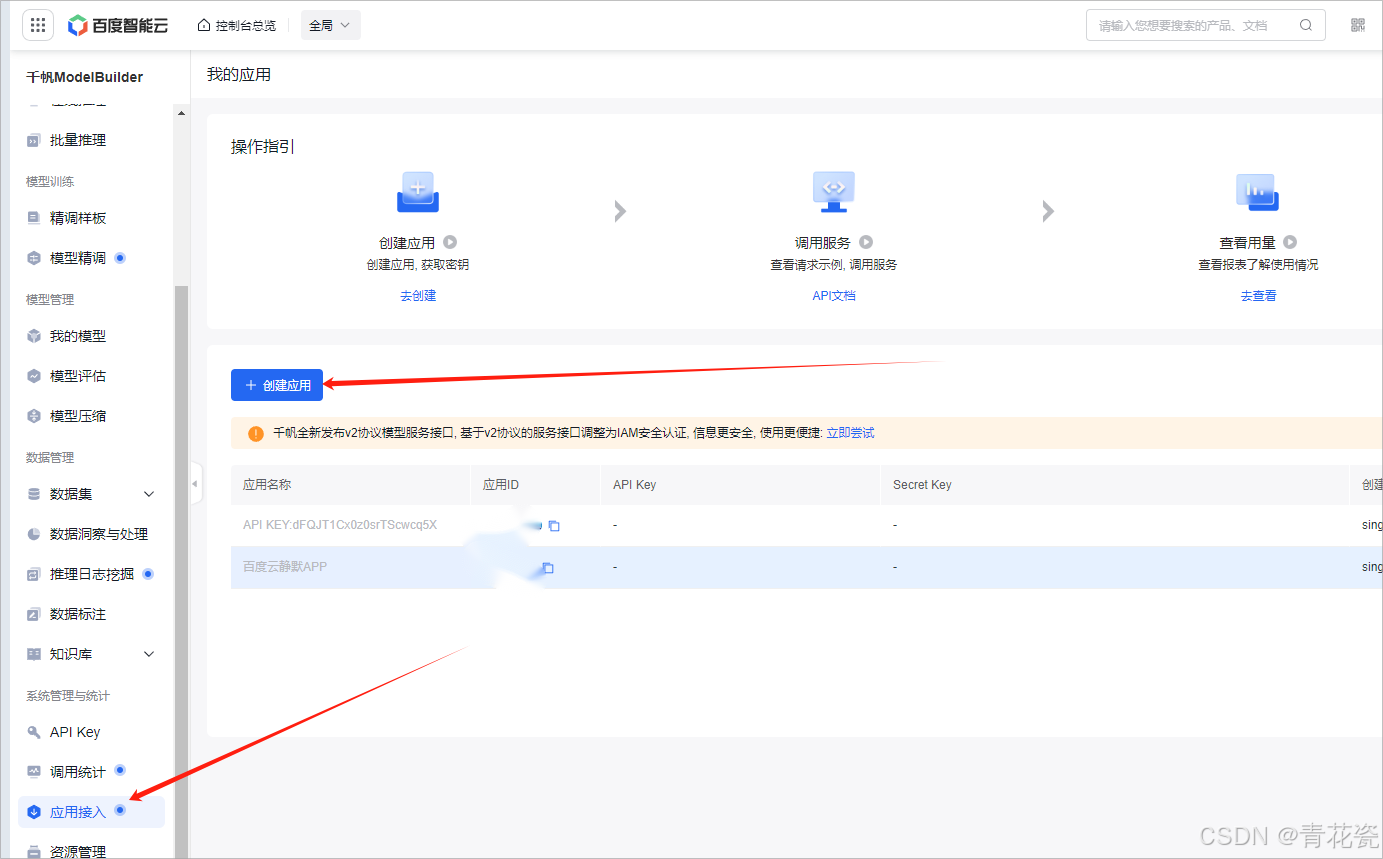Open the product grid menu icon
Viewport: 1383px width, 859px height.
tap(38, 25)
